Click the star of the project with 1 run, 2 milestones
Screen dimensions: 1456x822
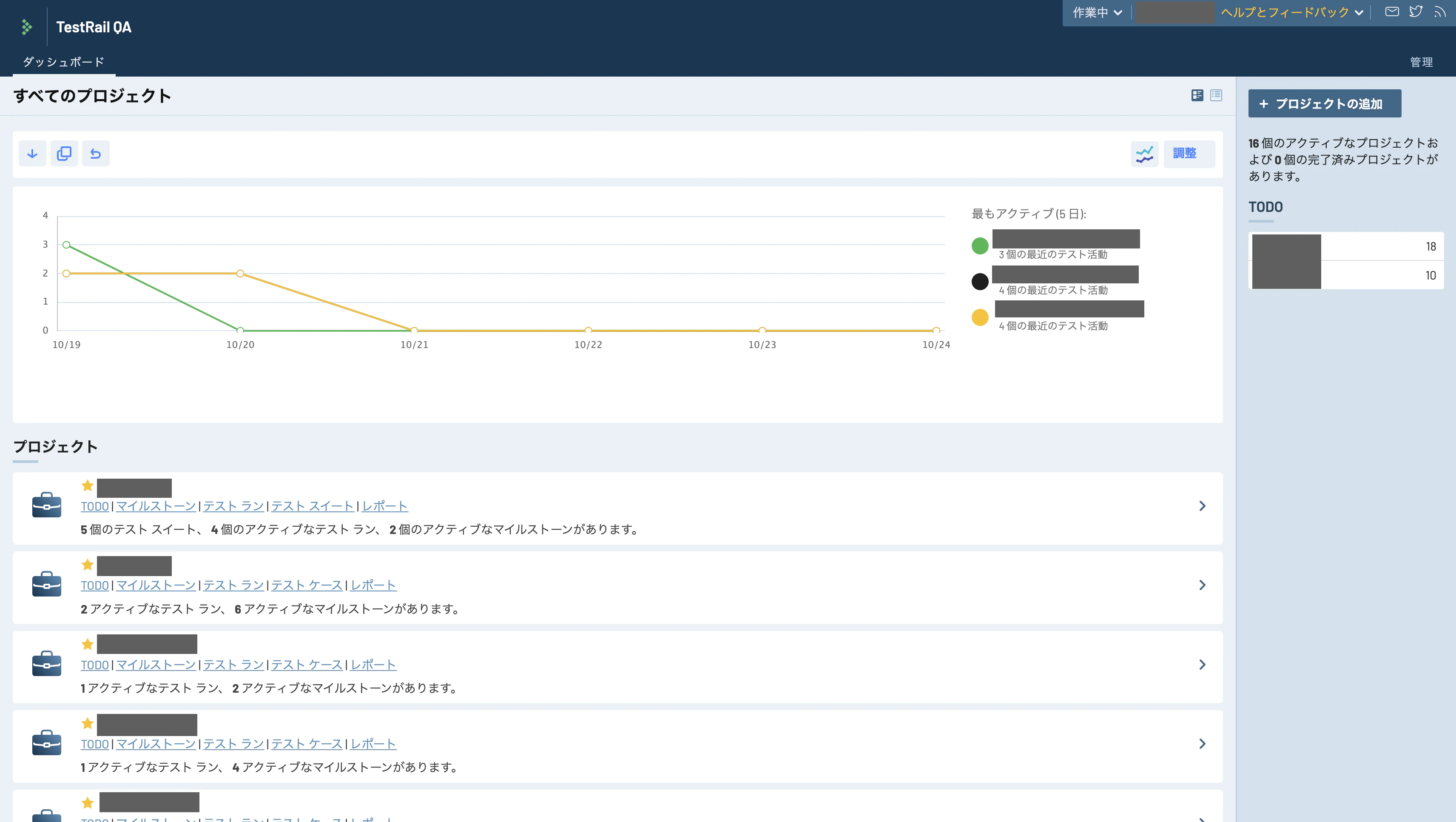(87, 644)
